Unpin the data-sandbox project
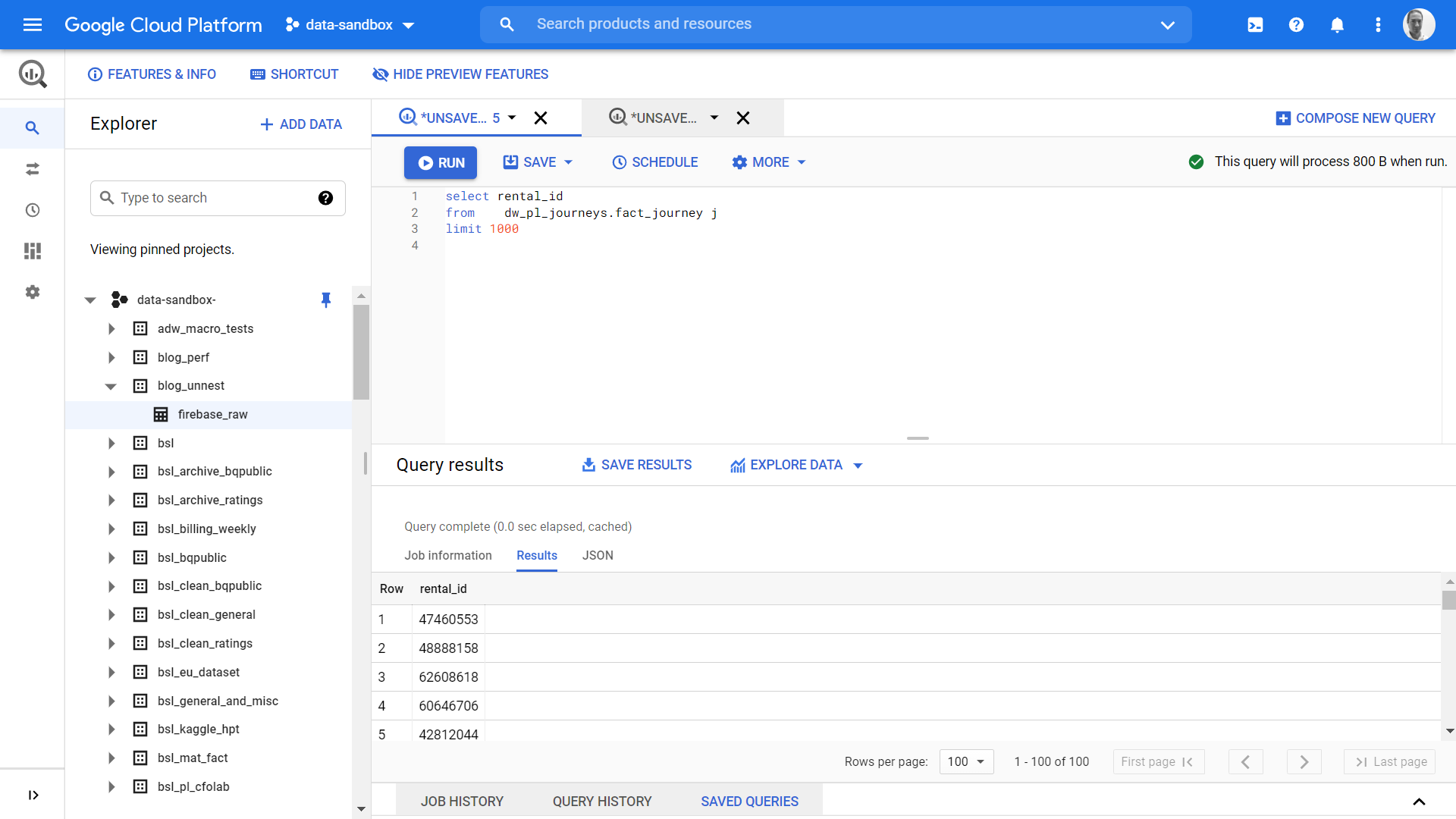This screenshot has width=1456, height=819. (x=326, y=300)
